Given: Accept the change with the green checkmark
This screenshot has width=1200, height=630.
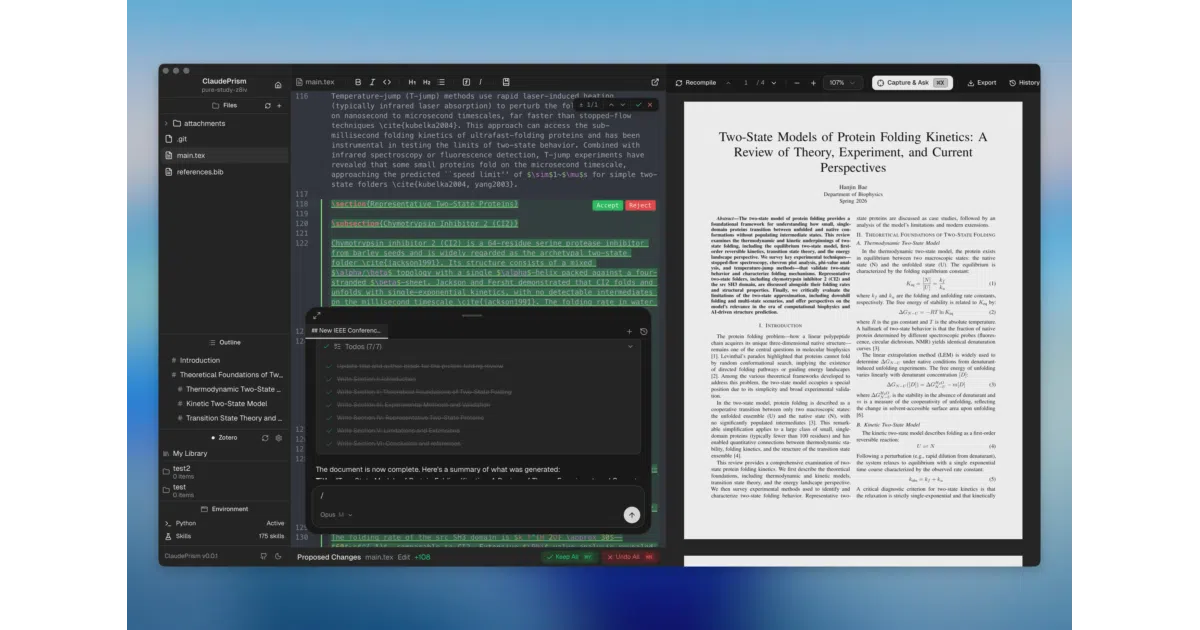Looking at the screenshot, I should coord(638,104).
